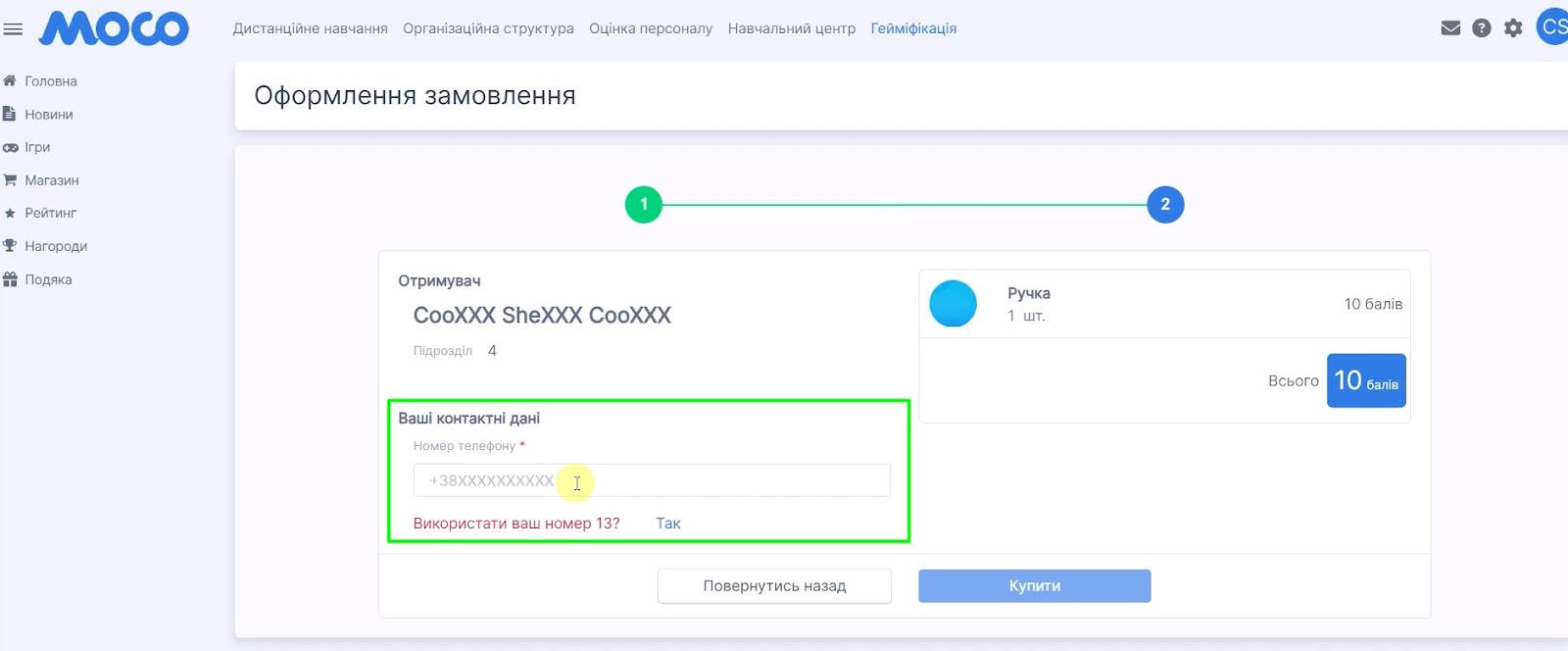Click the CS user avatar
The width and height of the screenshot is (1568, 651).
pos(1552,26)
